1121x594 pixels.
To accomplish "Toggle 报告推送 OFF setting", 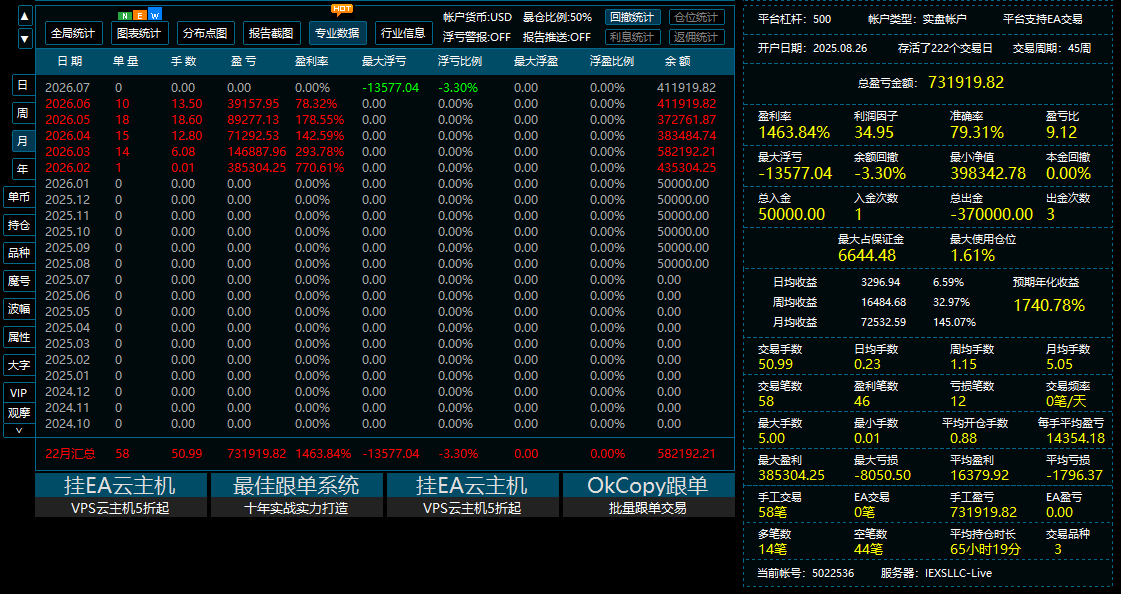I will (x=557, y=37).
